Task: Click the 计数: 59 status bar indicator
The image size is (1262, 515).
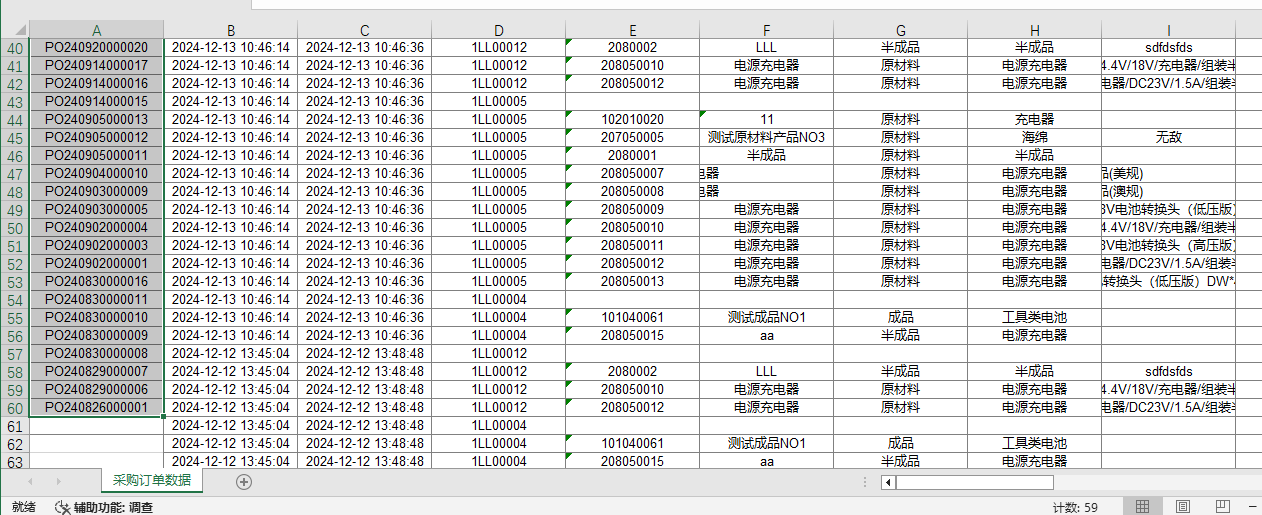Action: (x=1075, y=507)
